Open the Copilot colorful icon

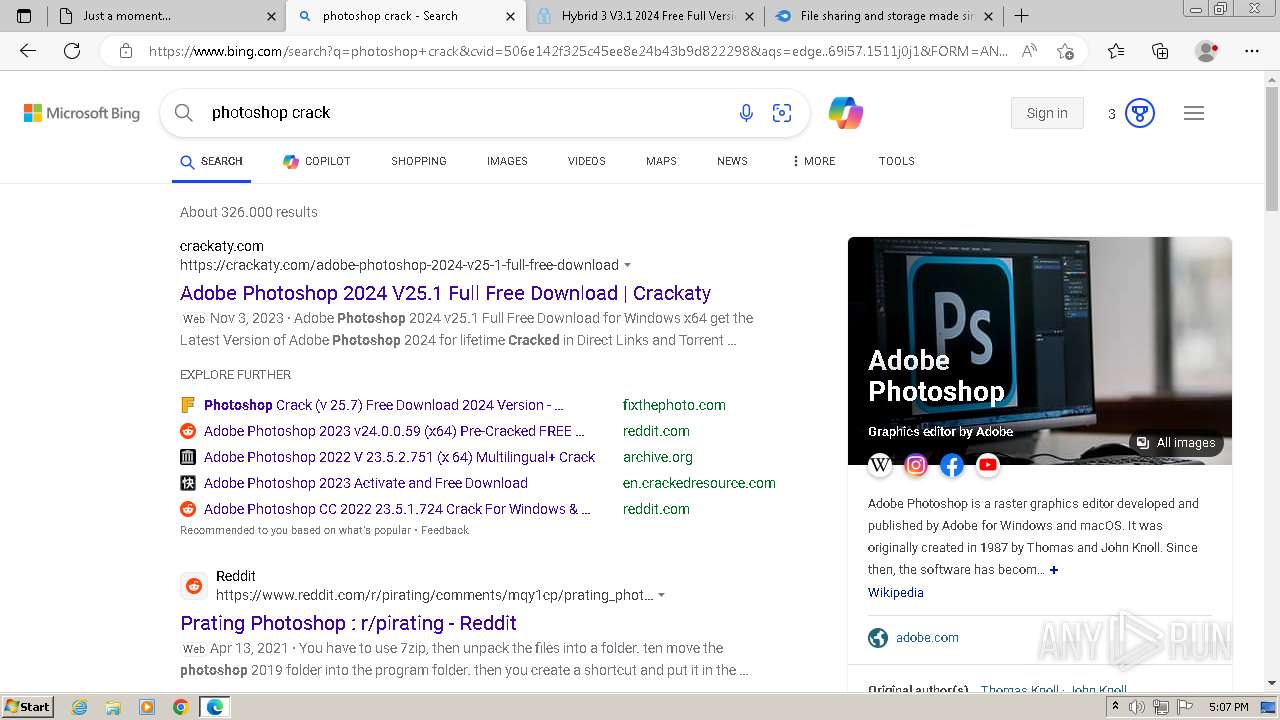[846, 113]
